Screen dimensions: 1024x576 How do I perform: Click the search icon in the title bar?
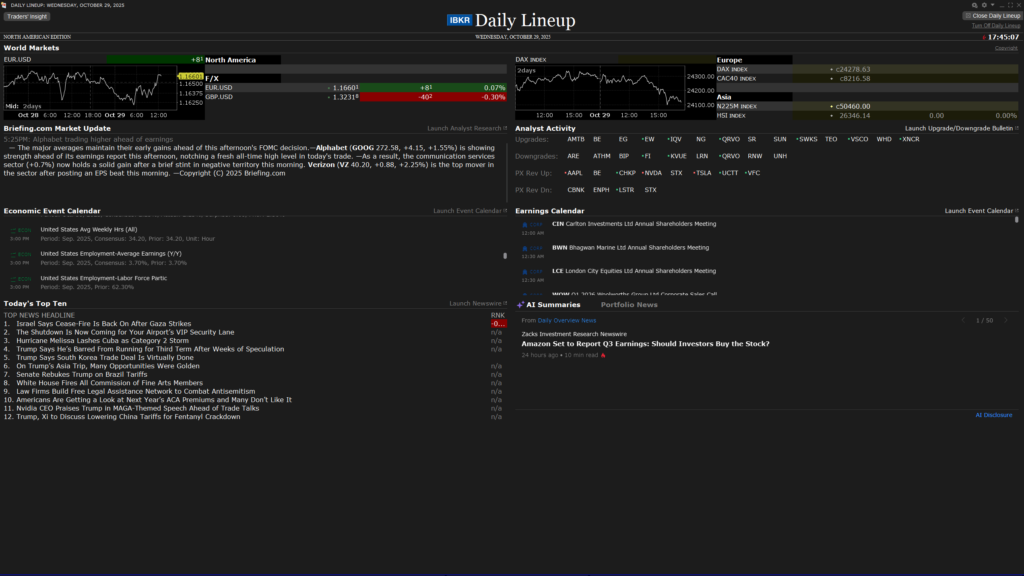[973, 5]
